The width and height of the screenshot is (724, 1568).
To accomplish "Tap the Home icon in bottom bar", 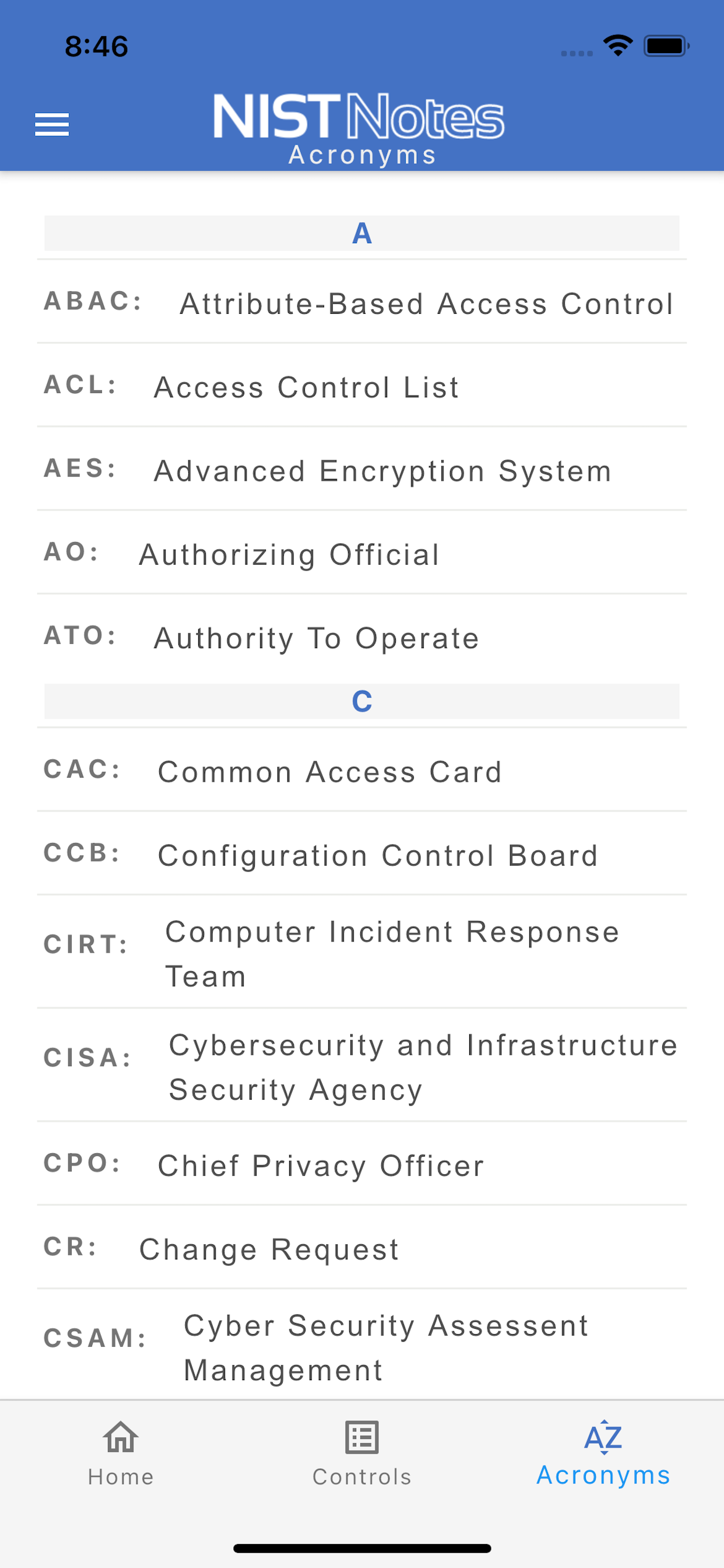I will [121, 1437].
